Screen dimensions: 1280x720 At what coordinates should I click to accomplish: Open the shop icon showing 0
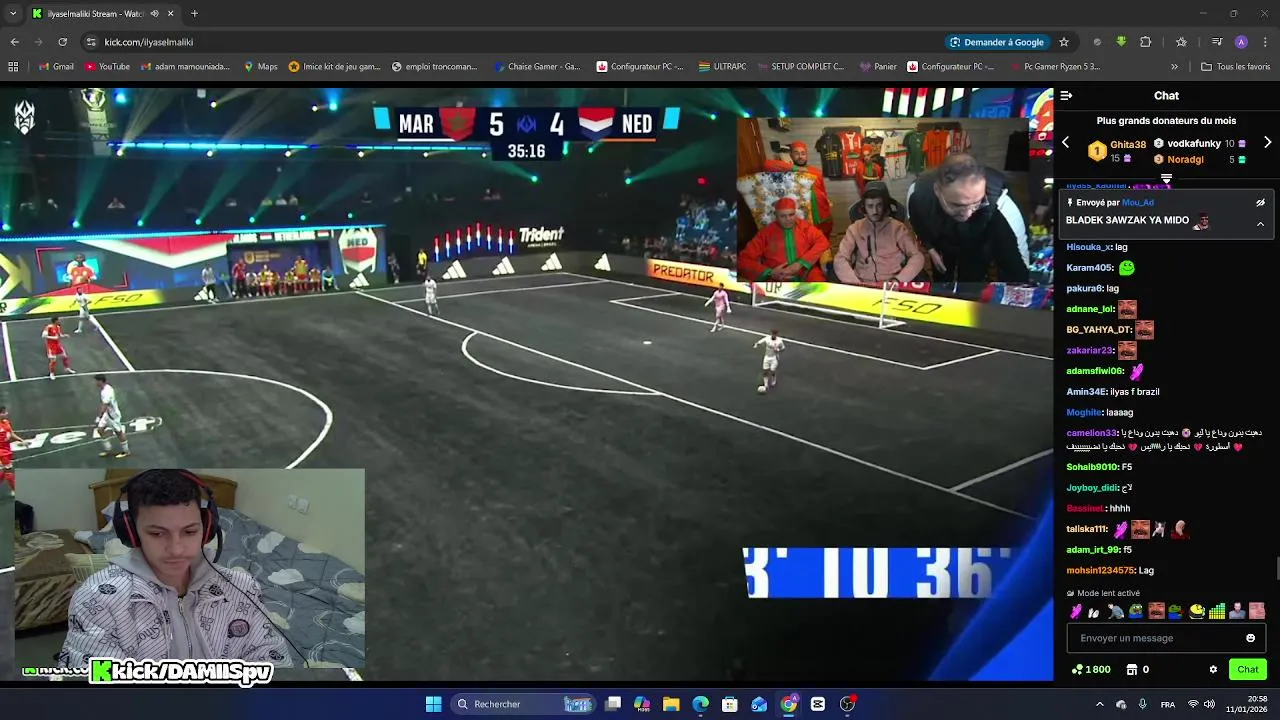[x=1137, y=670]
